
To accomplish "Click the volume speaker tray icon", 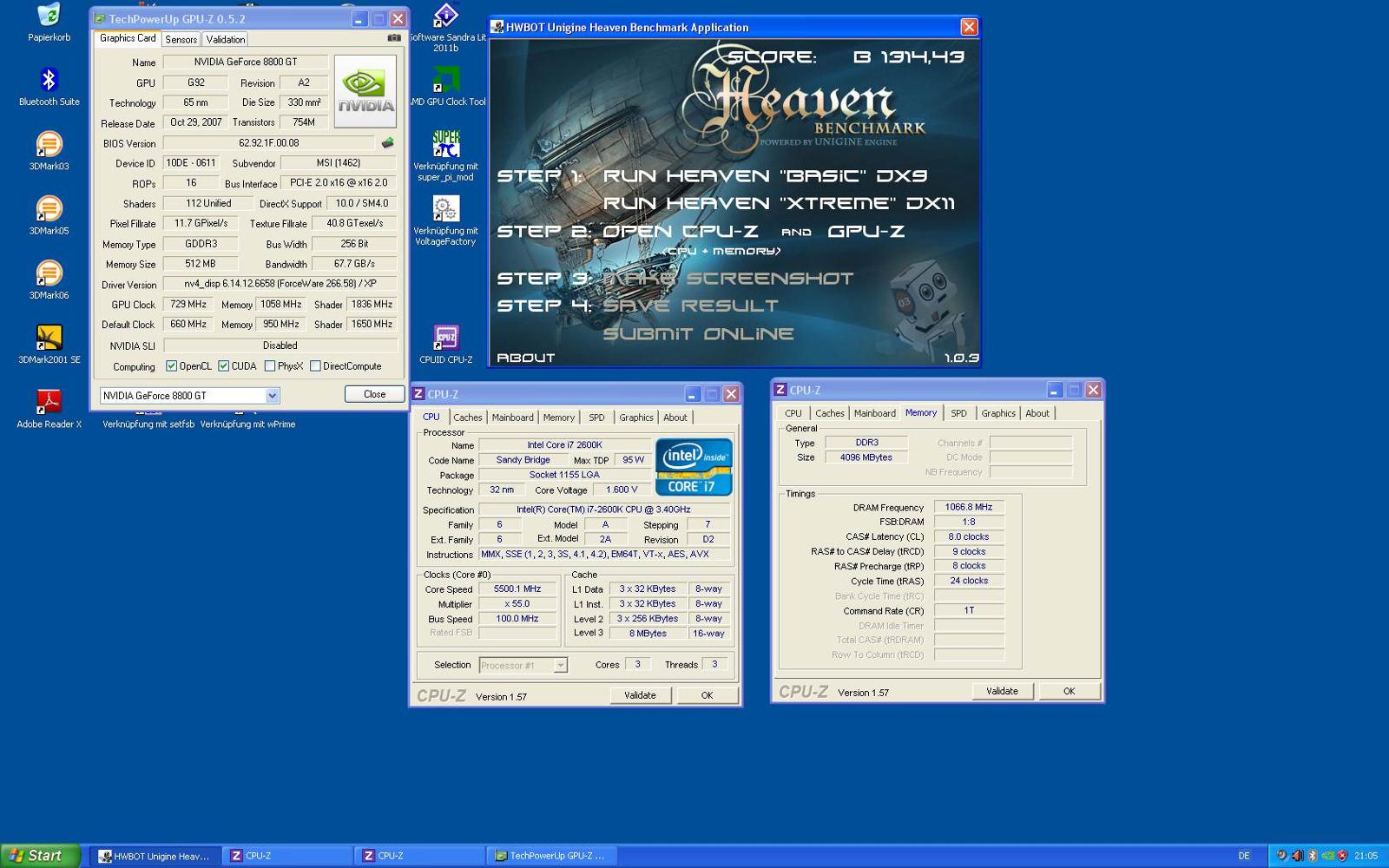I will pyautogui.click(x=1297, y=856).
